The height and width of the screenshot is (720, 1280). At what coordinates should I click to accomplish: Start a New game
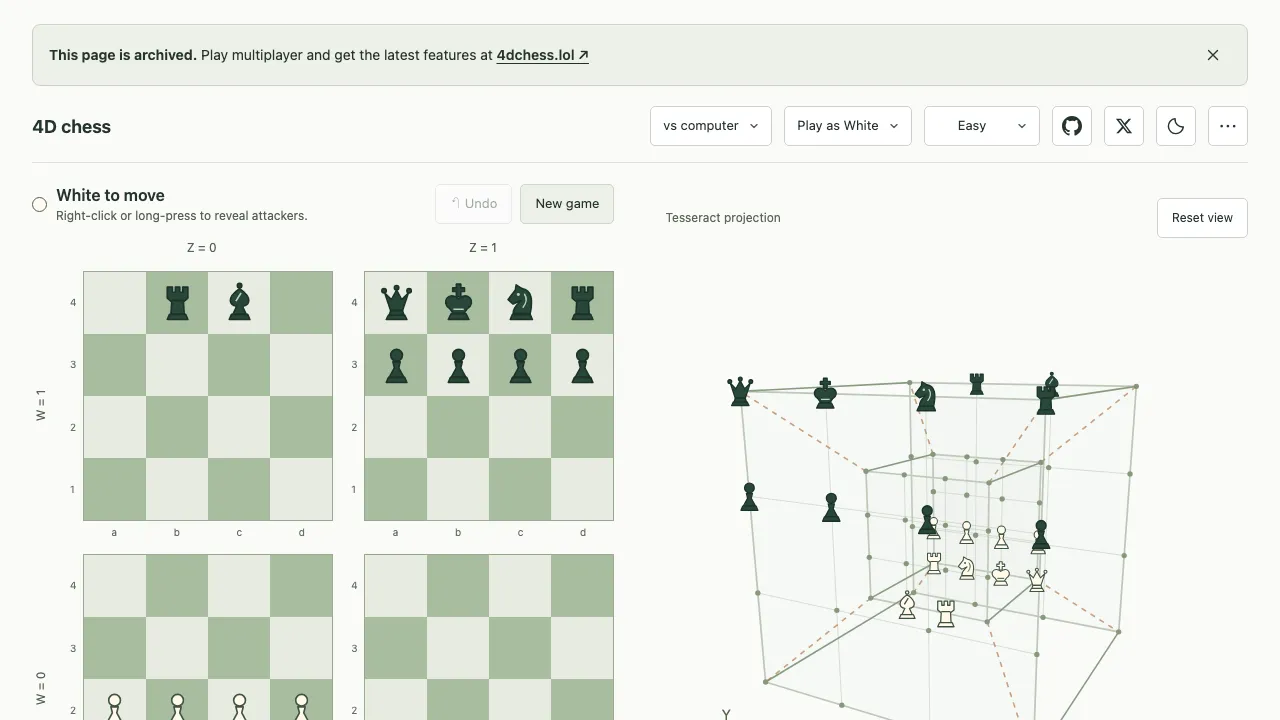click(567, 204)
